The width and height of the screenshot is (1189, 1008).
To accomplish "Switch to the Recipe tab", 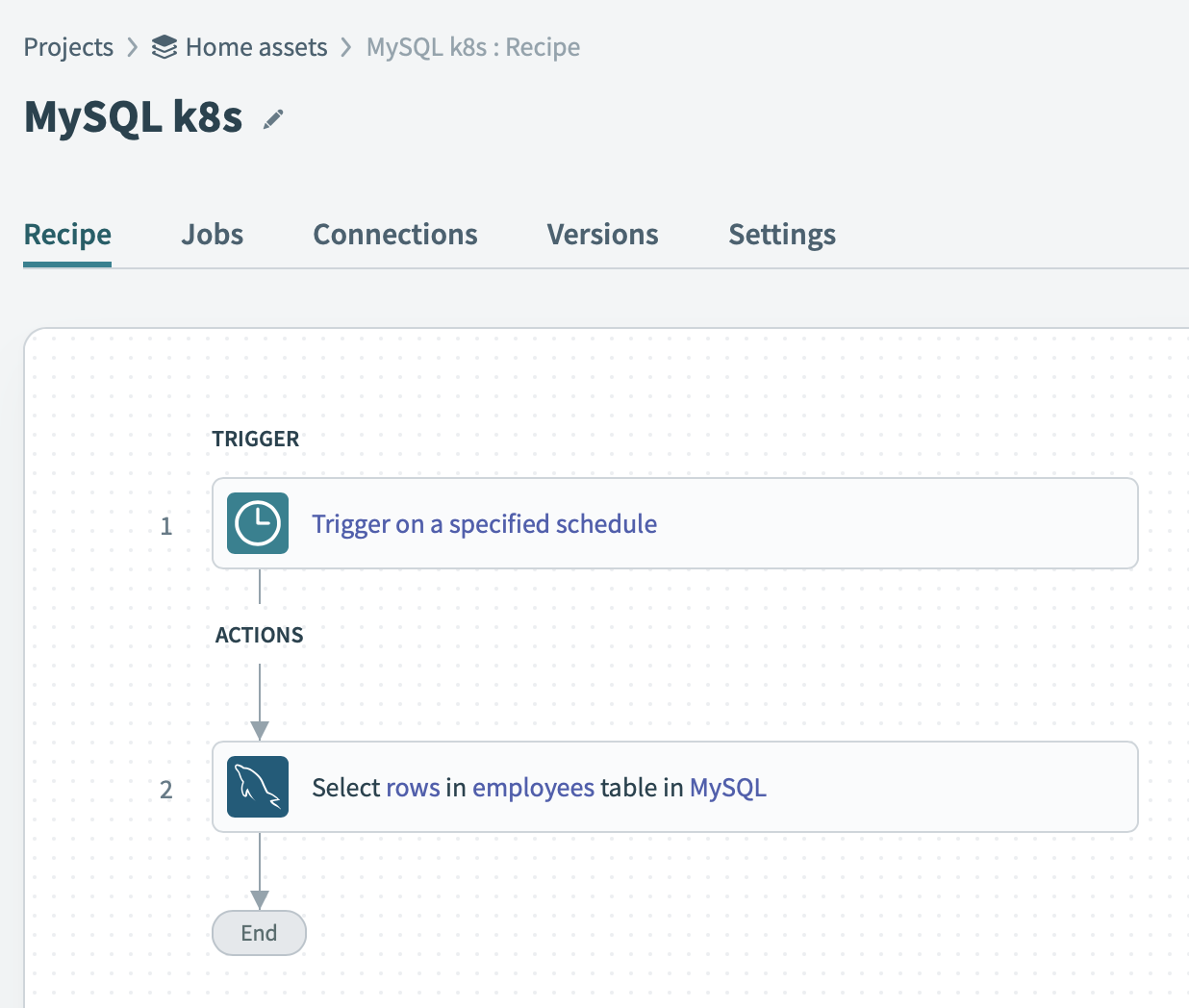I will click(67, 235).
